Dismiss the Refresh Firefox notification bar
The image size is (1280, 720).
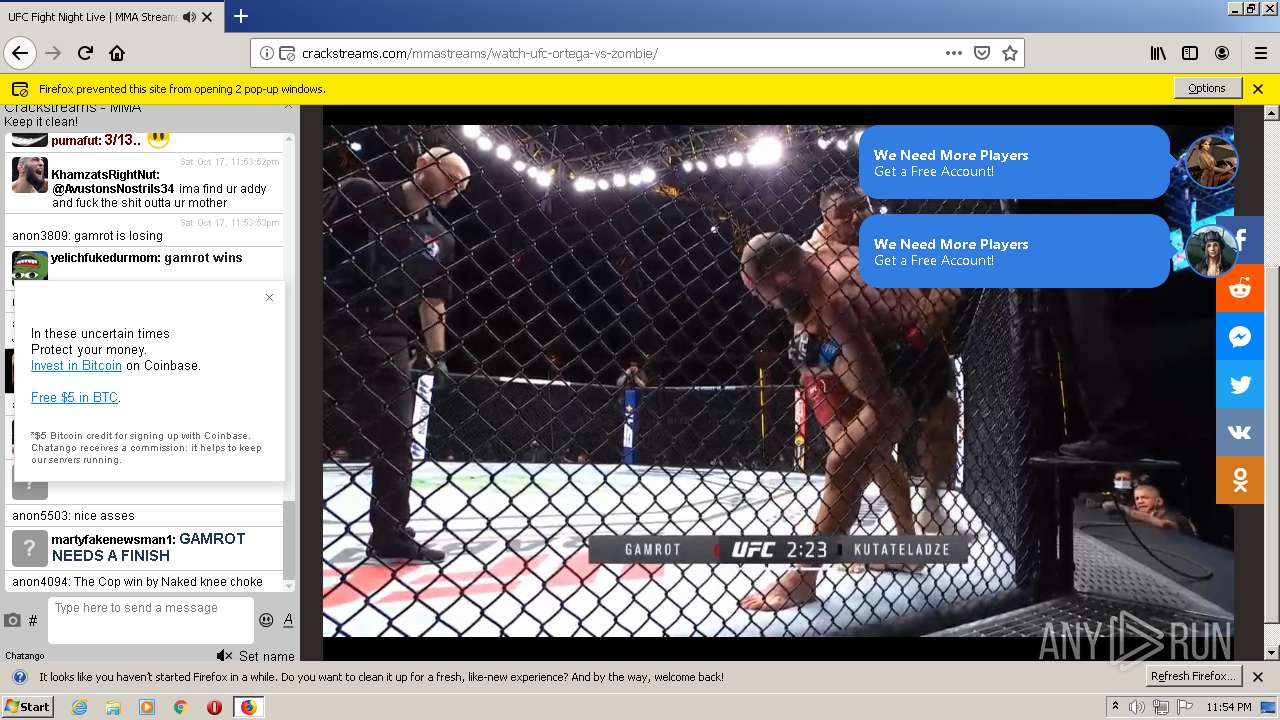(1258, 677)
